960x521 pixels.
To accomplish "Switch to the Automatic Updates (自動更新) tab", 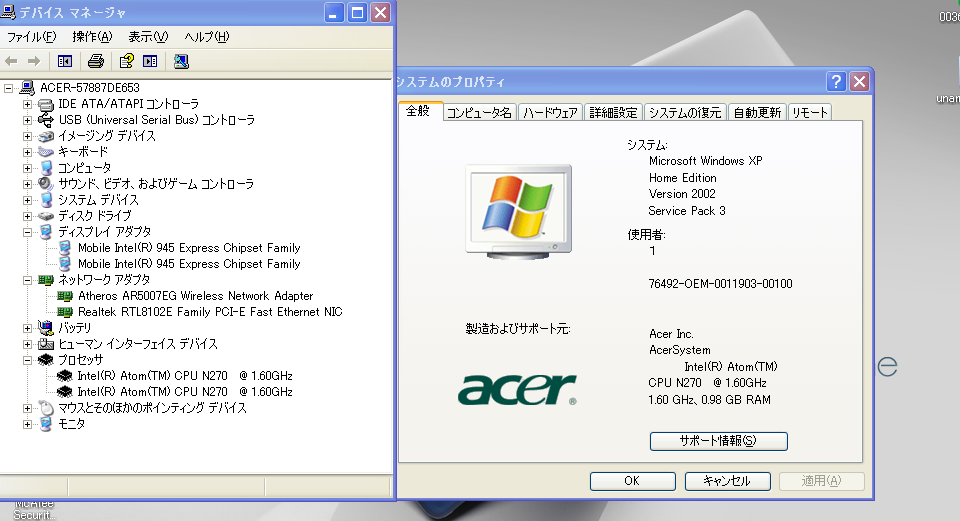I will [x=757, y=113].
